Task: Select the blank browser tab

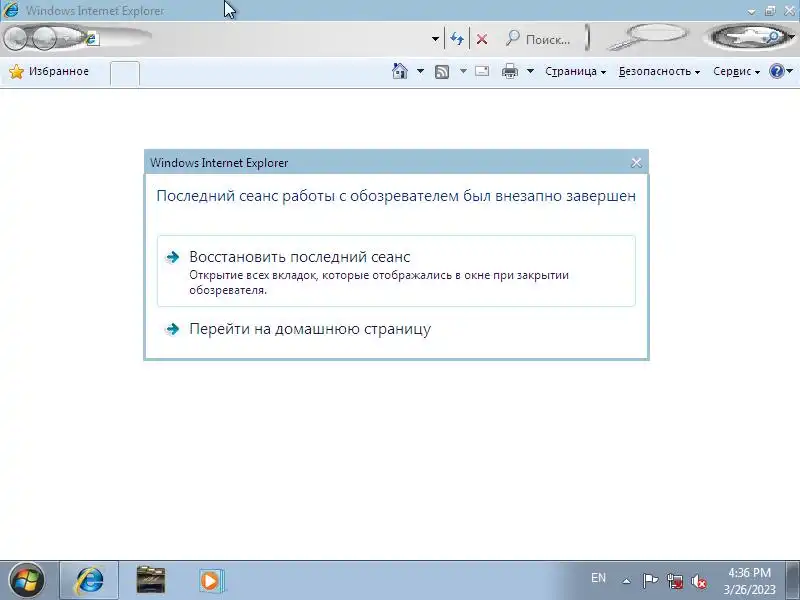Action: click(x=124, y=73)
